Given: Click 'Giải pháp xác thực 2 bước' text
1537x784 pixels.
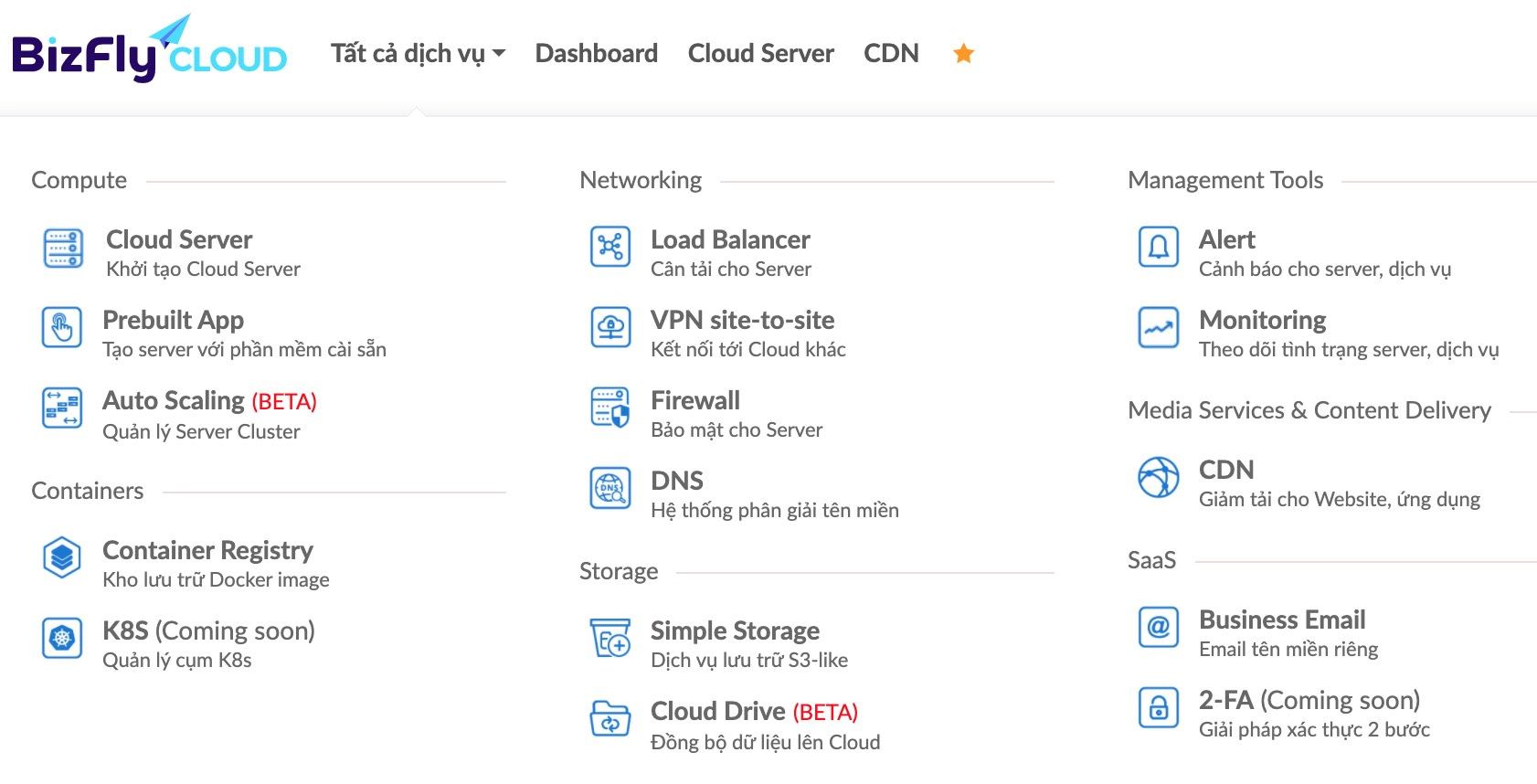Looking at the screenshot, I should point(1314,729).
